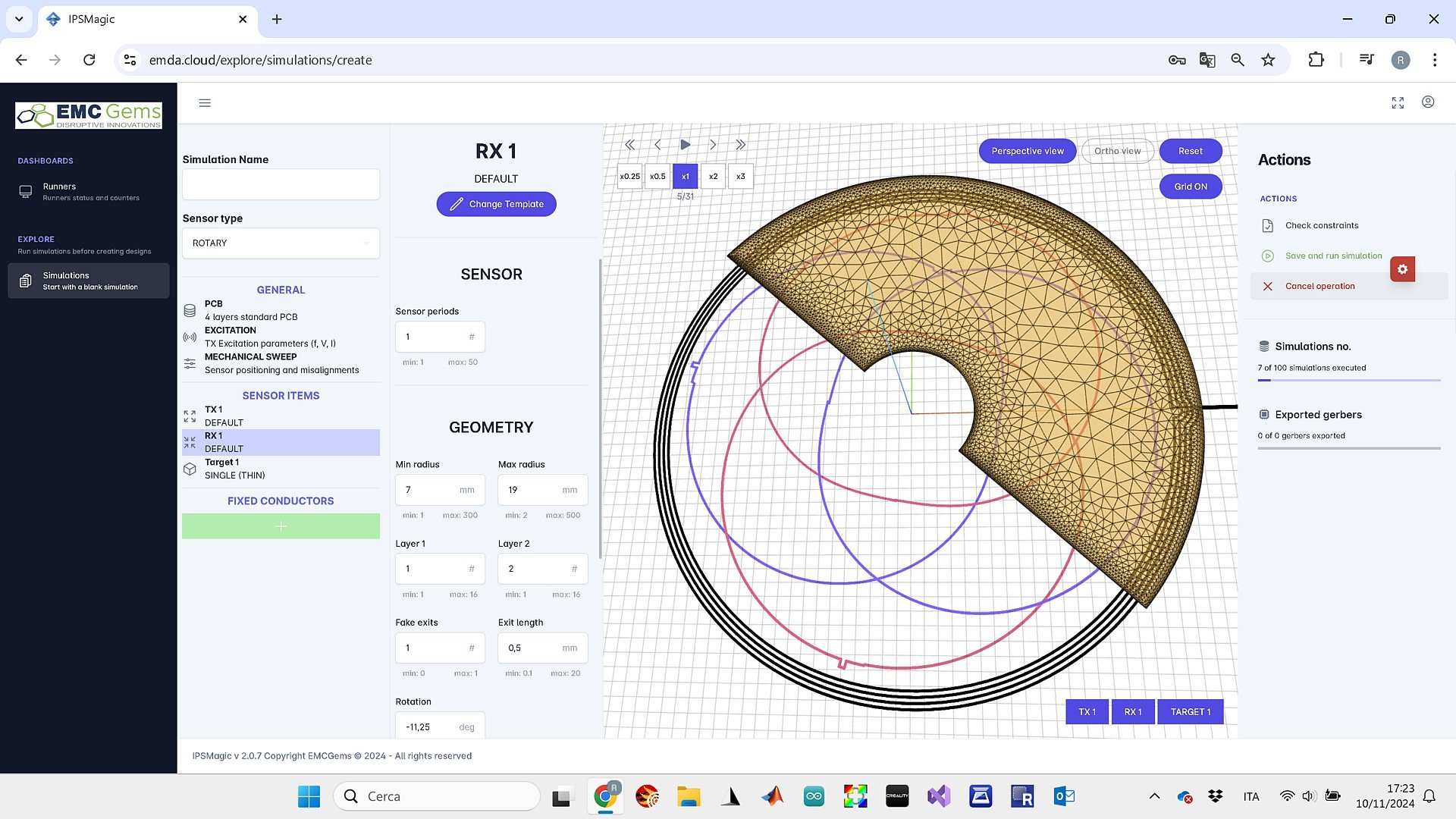
Task: Click Save and run simulation
Action: coord(1333,256)
